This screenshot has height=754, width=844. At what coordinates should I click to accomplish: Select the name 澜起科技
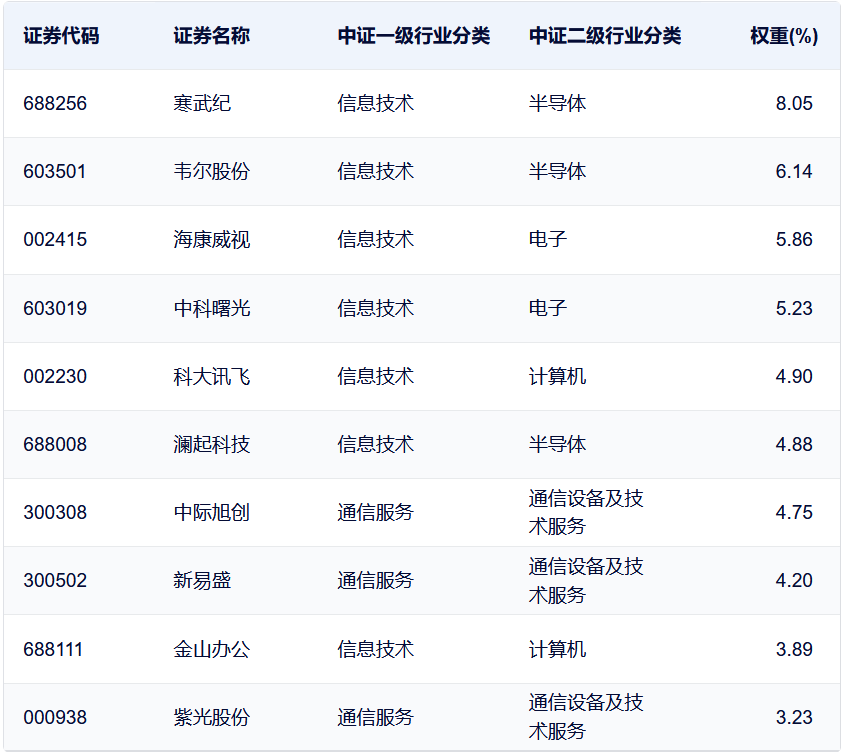(212, 445)
